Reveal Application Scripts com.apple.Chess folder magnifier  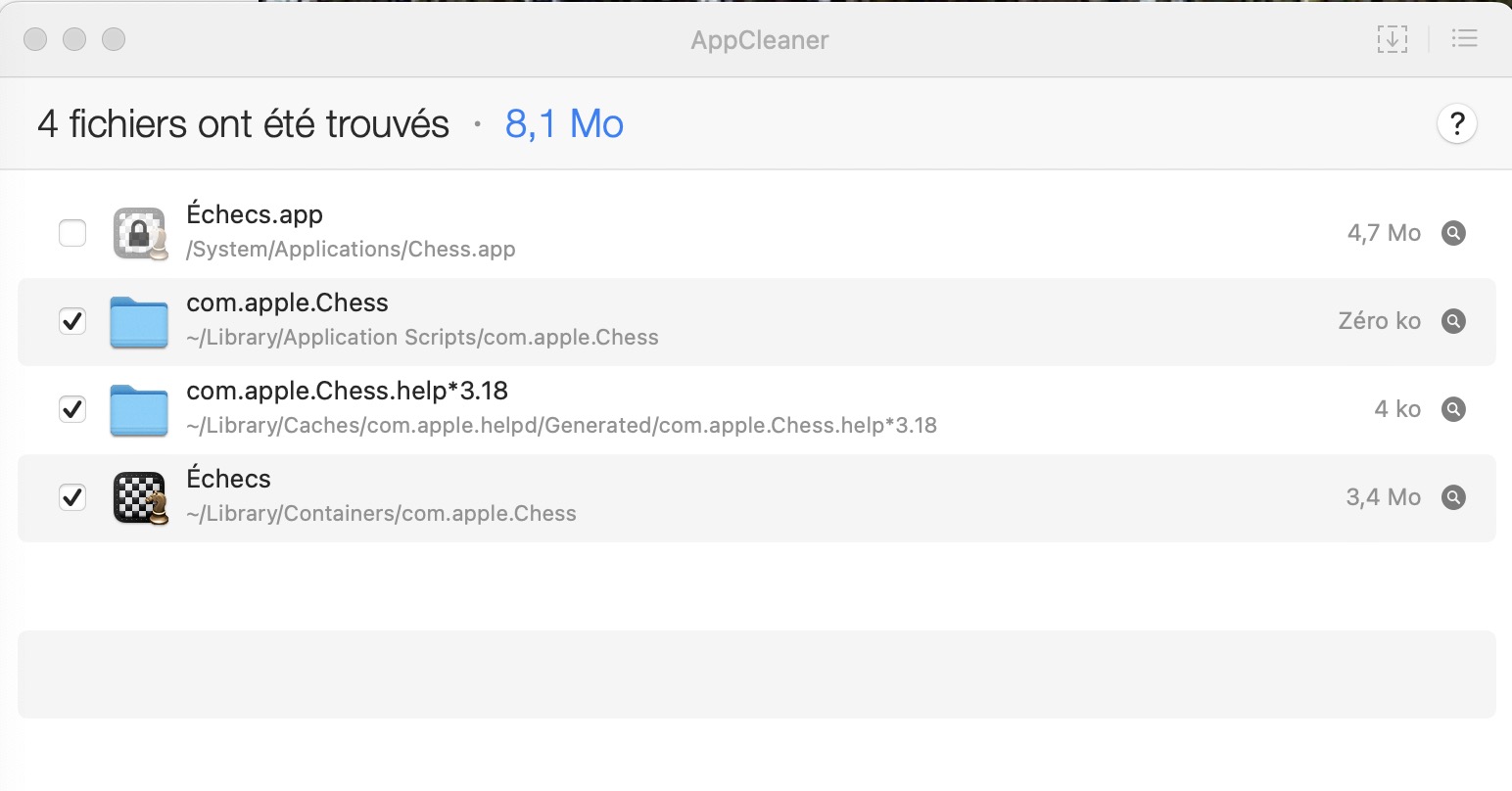click(1453, 321)
